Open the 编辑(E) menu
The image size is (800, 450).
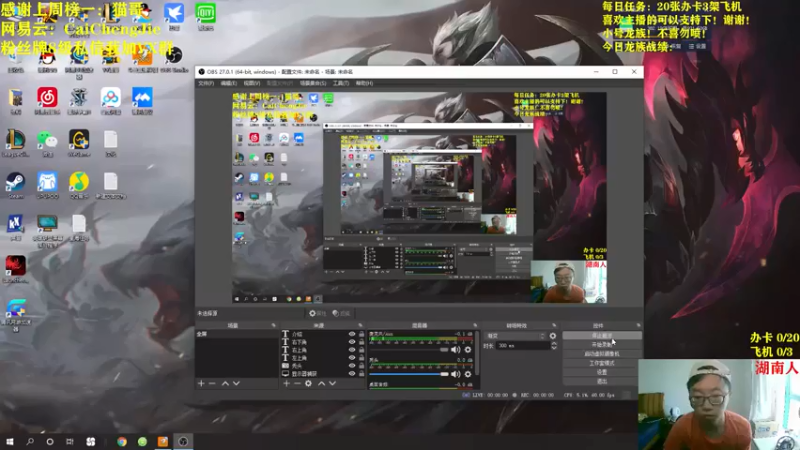(229, 83)
